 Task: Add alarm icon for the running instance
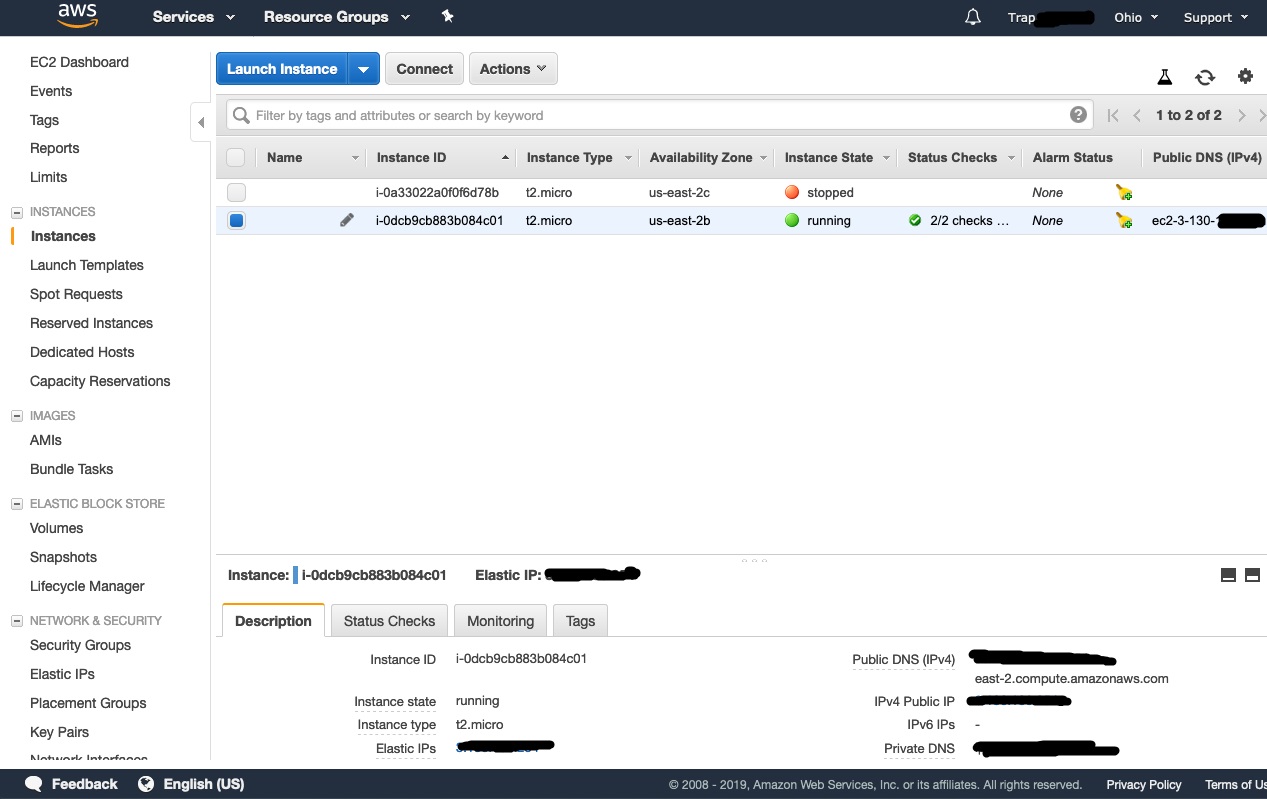coord(1124,220)
